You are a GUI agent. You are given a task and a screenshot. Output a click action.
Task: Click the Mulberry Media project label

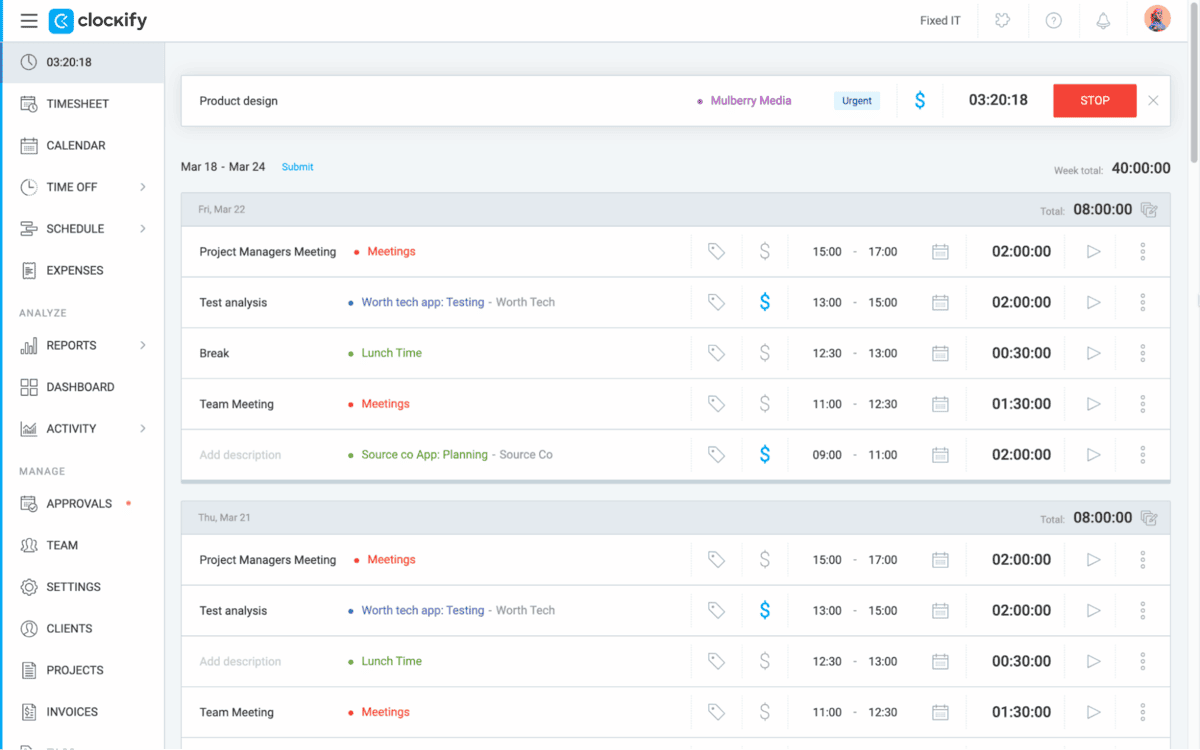click(x=750, y=101)
